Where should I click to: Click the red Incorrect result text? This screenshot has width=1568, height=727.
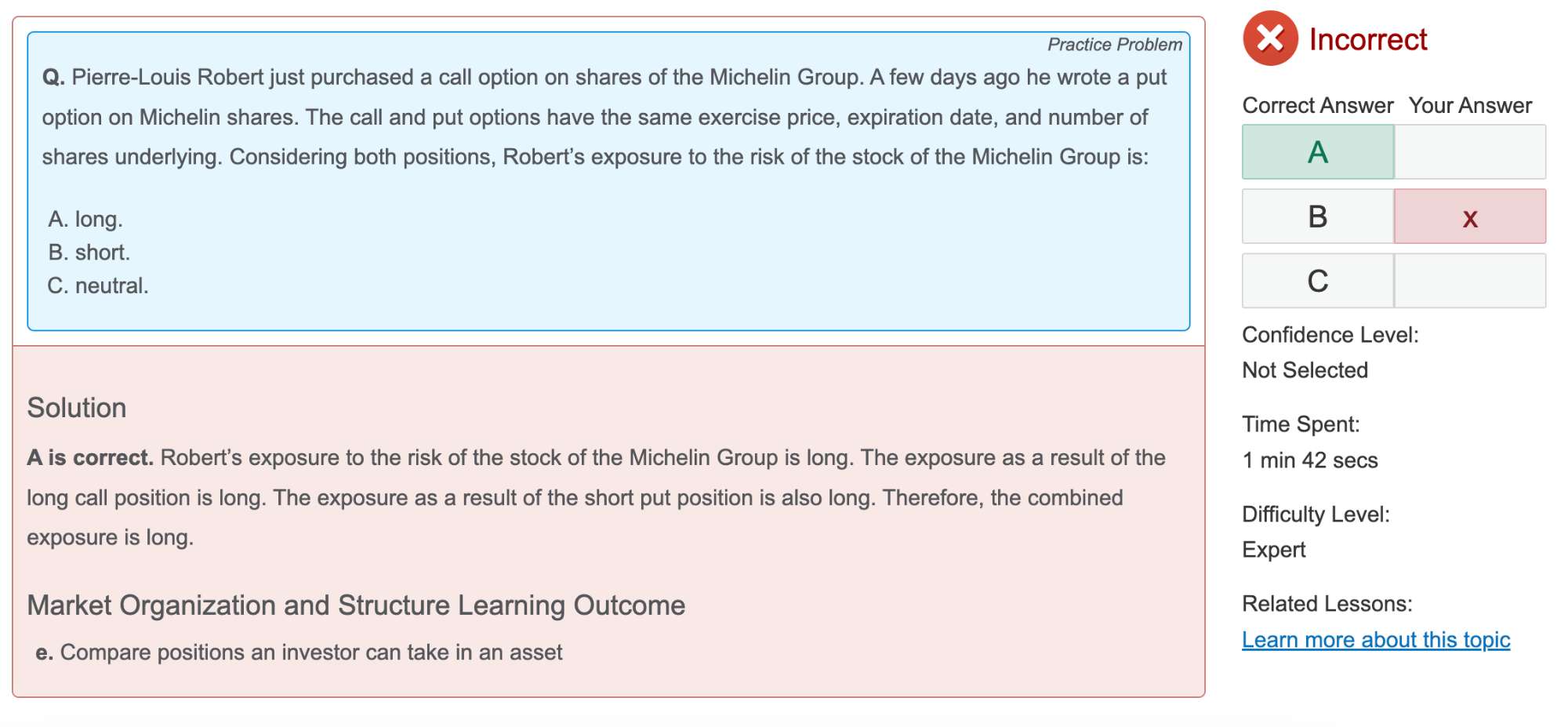pos(1368,39)
